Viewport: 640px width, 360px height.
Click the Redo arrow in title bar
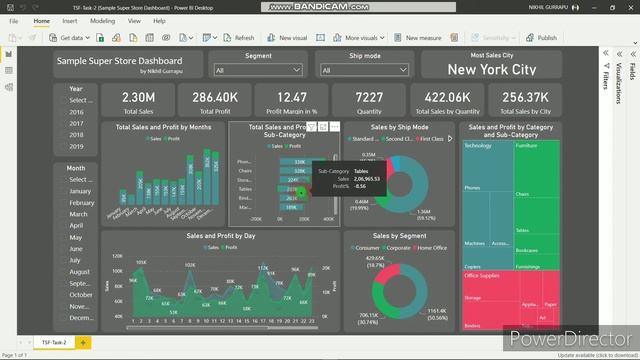pos(36,7)
